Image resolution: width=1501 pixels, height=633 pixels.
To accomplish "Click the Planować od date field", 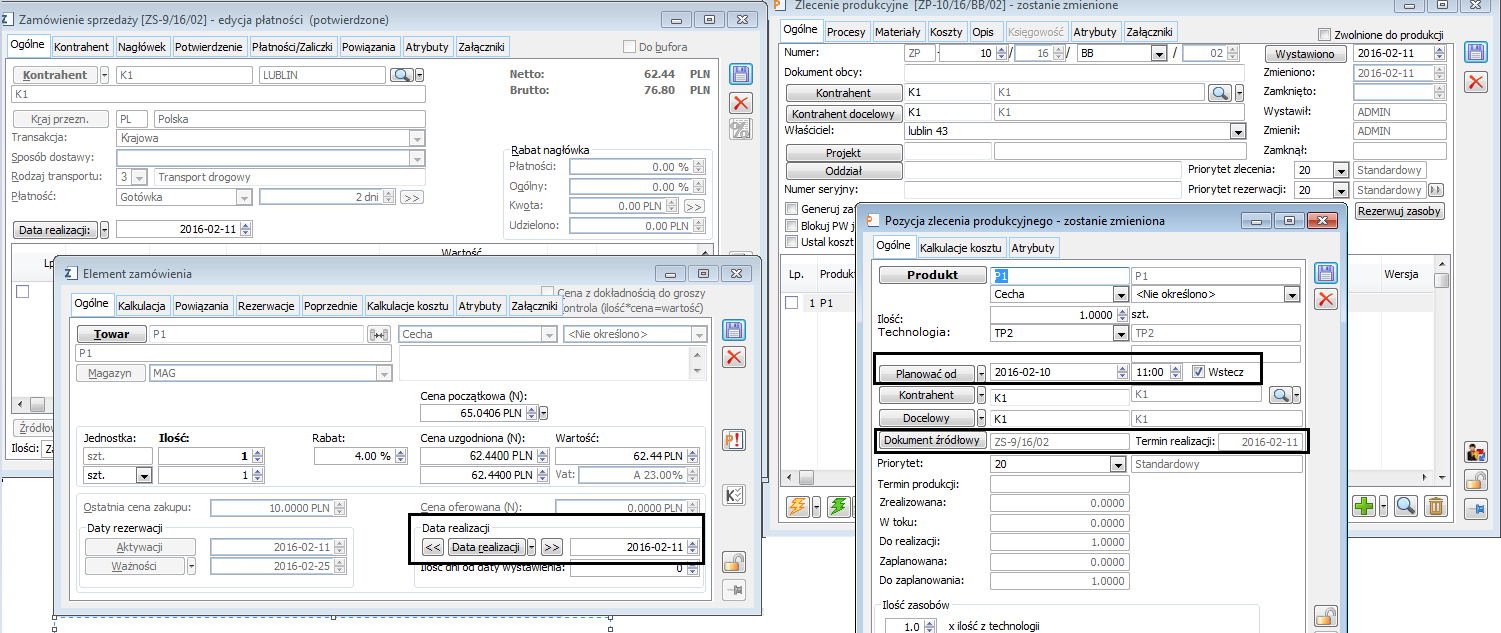I will pos(1052,373).
